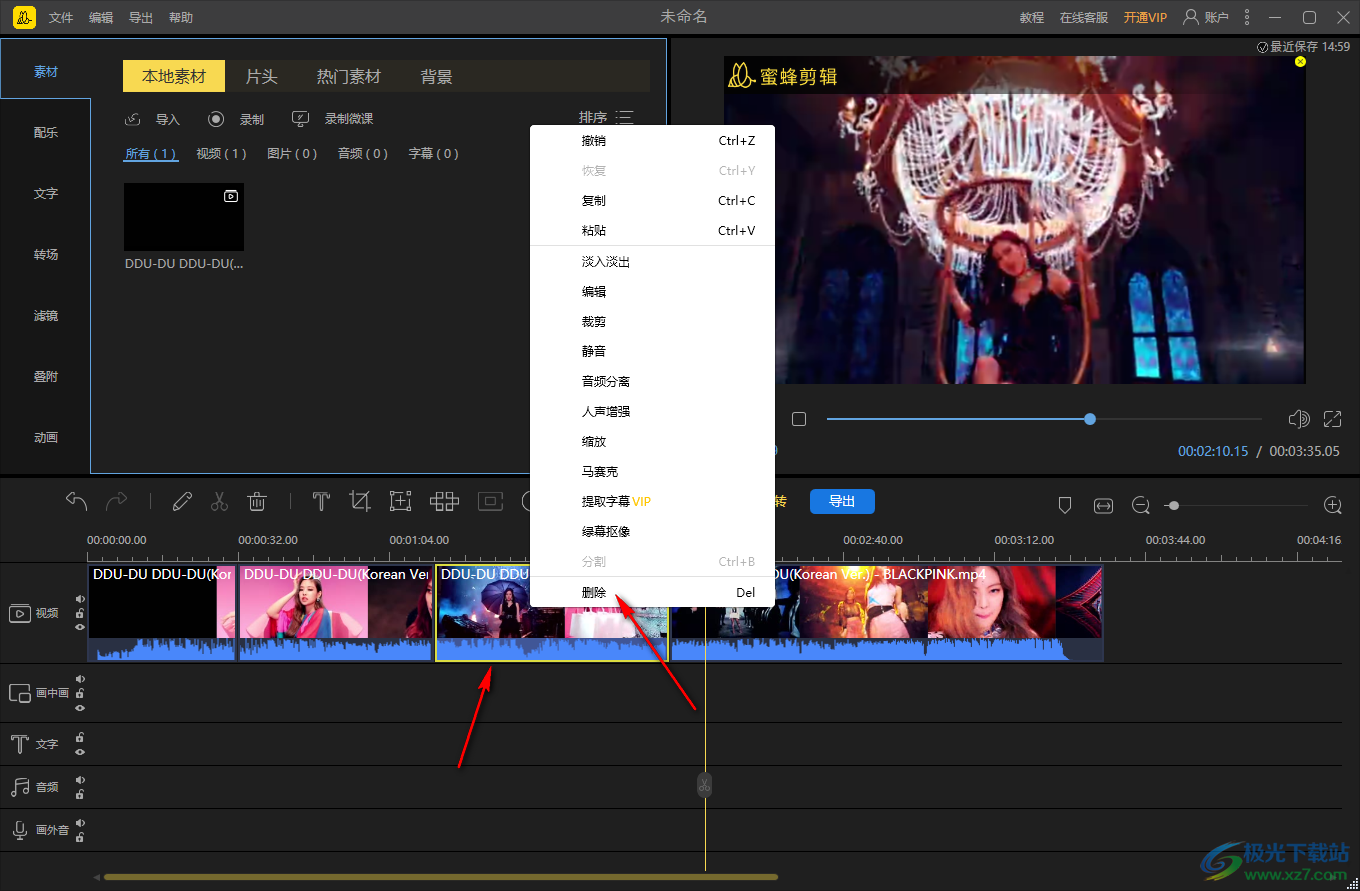This screenshot has width=1360, height=891.
Task: Click the zoom region icon with plus
Action: pos(400,501)
